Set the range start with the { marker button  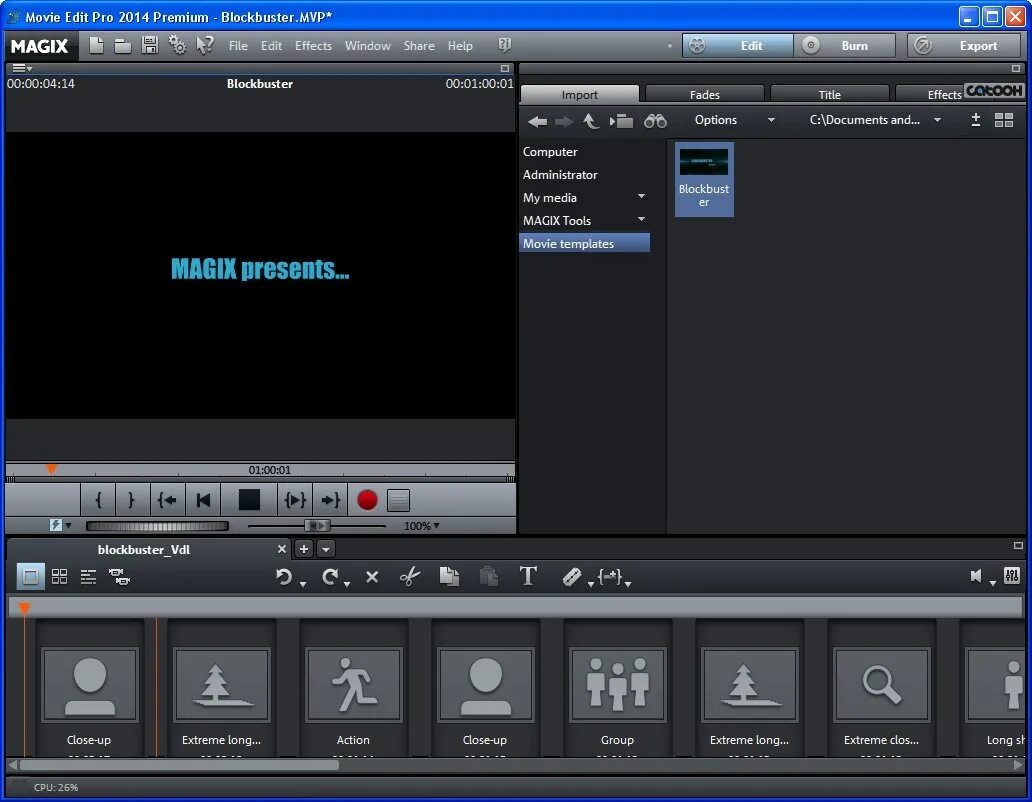(x=98, y=500)
